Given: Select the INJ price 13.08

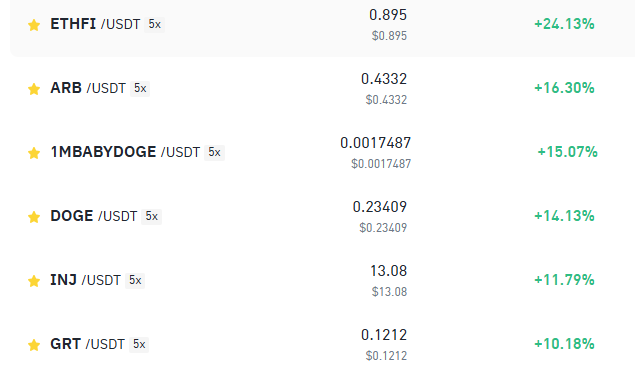Looking at the screenshot, I should [x=388, y=271].
